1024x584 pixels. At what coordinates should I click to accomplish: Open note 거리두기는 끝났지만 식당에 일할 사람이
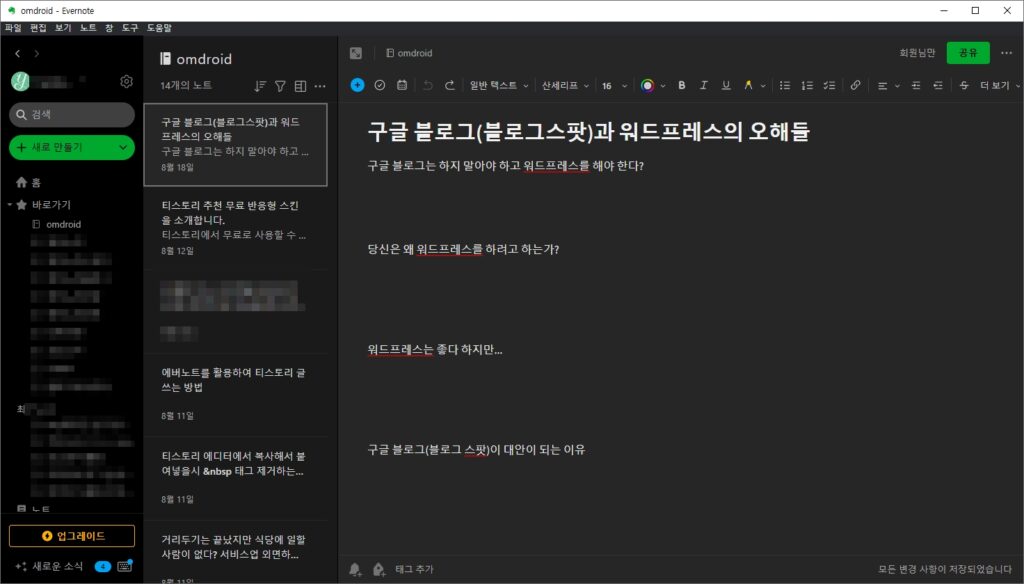click(235, 553)
